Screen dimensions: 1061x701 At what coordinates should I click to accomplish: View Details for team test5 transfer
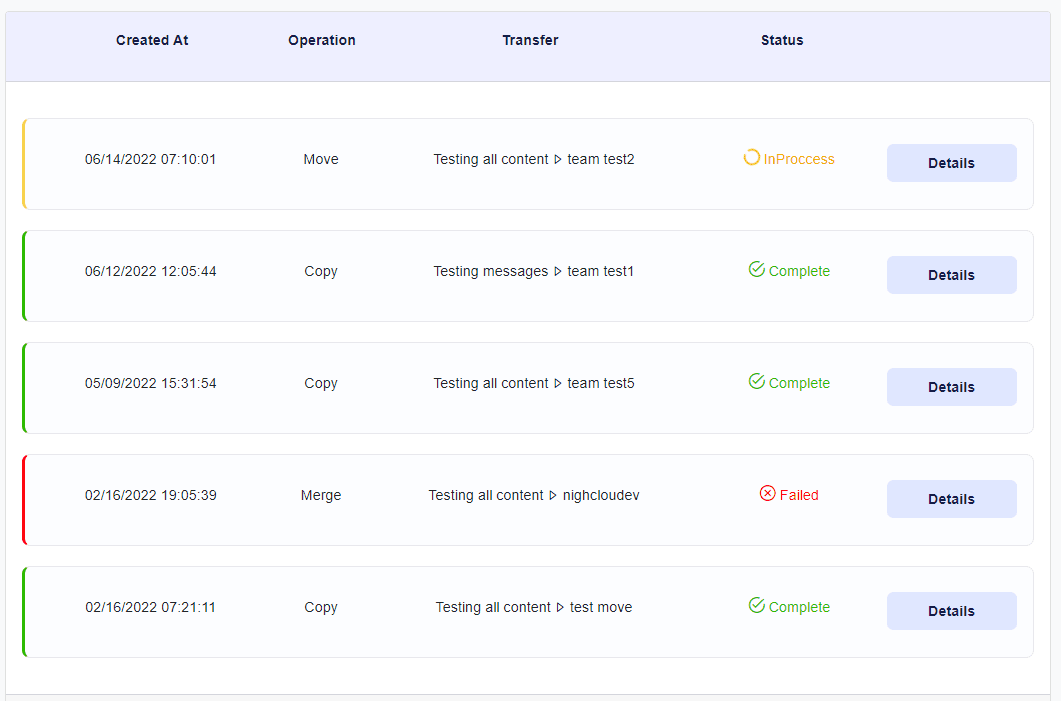pyautogui.click(x=951, y=387)
